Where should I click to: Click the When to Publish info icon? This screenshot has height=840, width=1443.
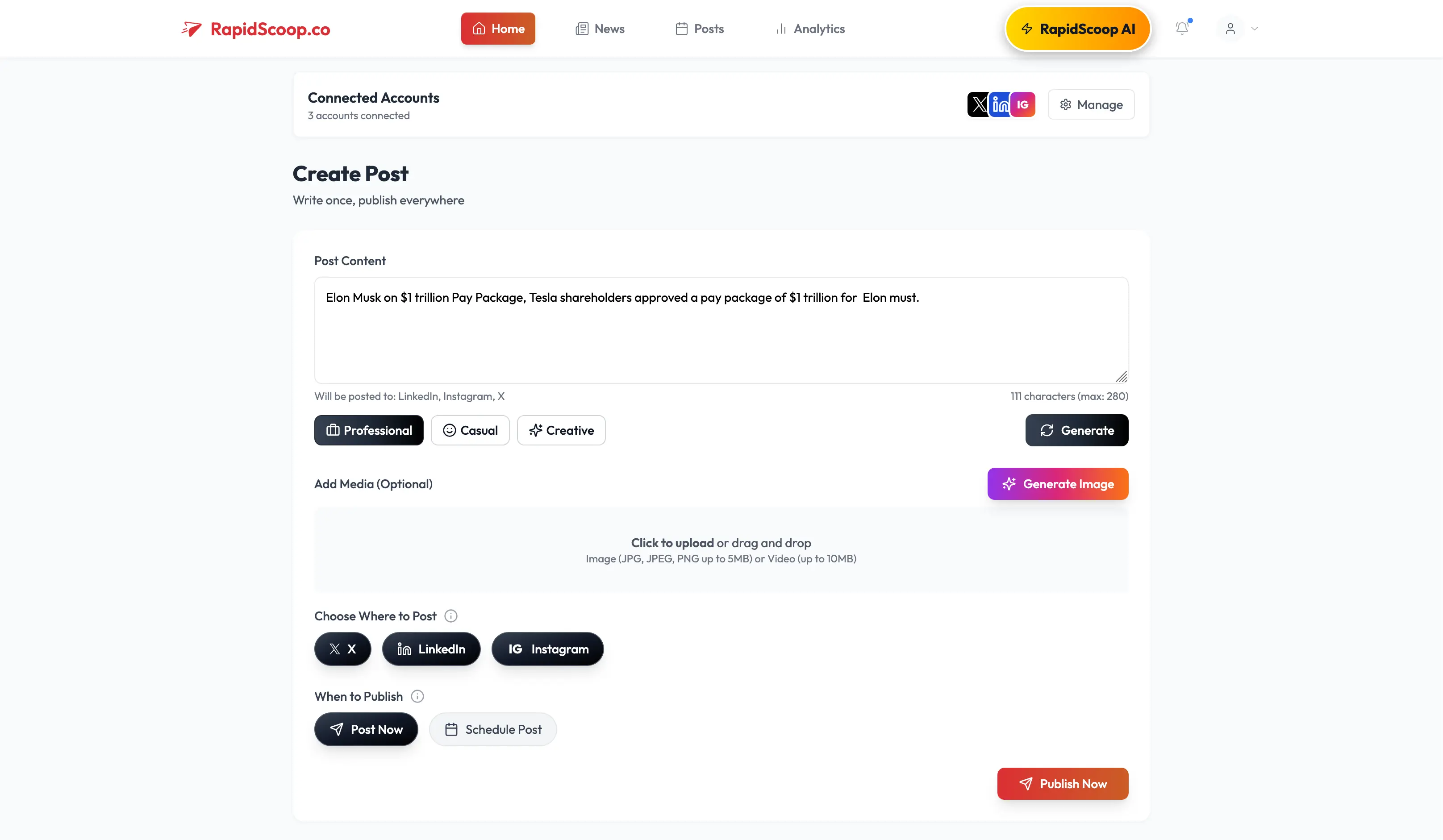point(417,696)
